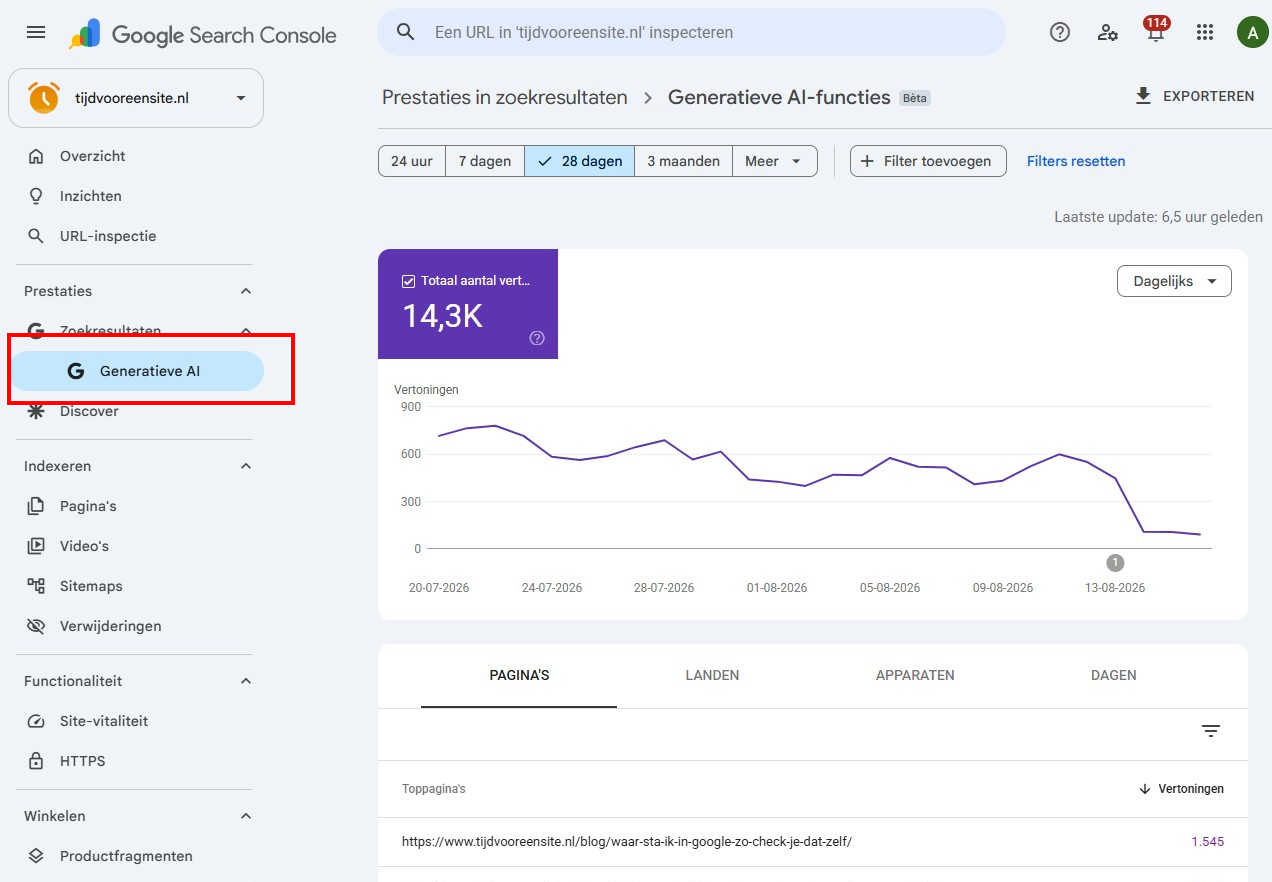Click the EXPORTEREN button

point(1194,96)
